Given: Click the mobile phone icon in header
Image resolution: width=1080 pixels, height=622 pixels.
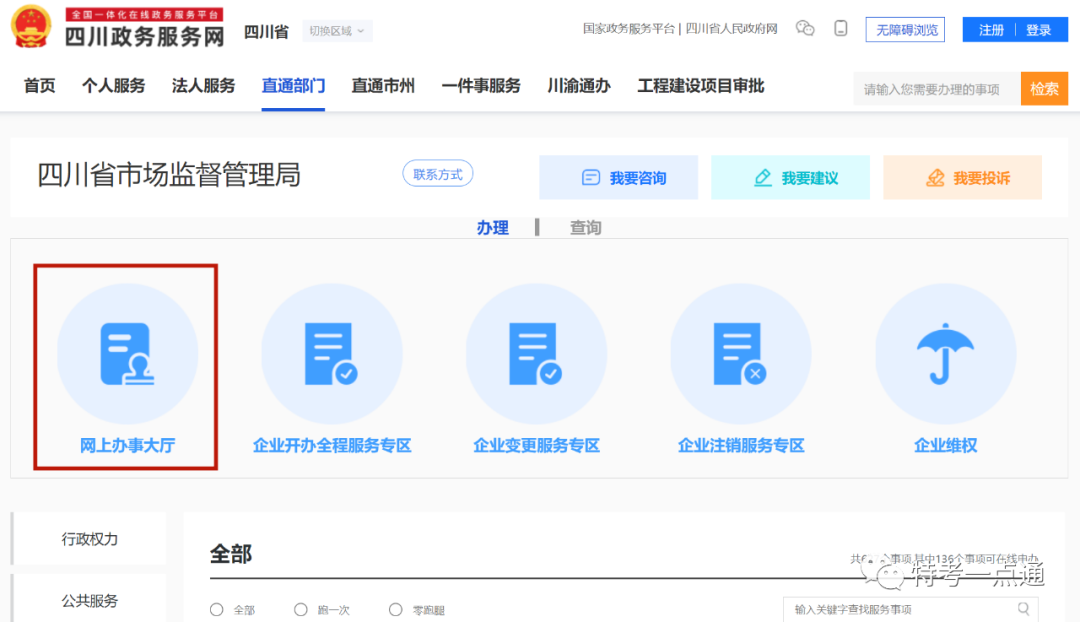Looking at the screenshot, I should [x=840, y=28].
